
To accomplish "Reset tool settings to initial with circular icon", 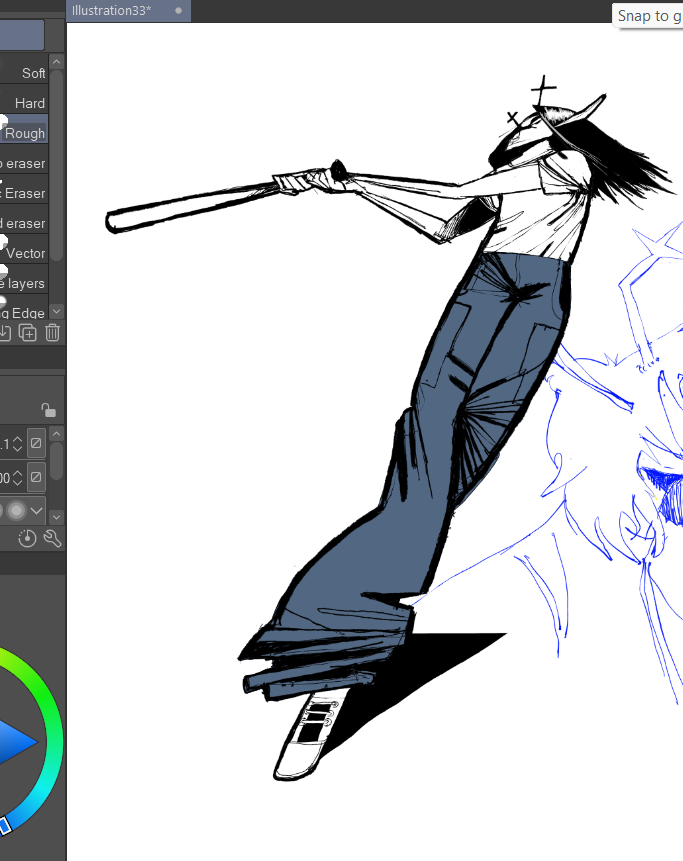I will [x=27, y=539].
